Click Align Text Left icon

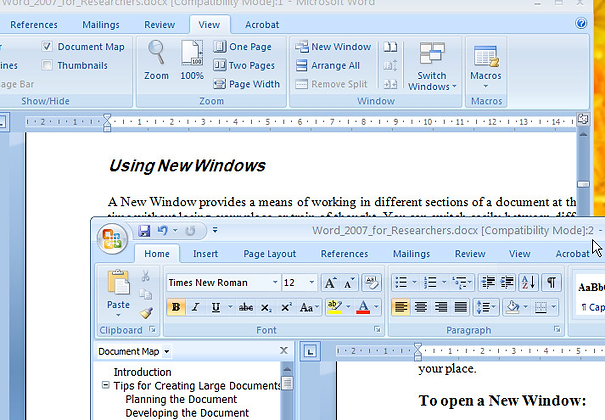point(401,307)
